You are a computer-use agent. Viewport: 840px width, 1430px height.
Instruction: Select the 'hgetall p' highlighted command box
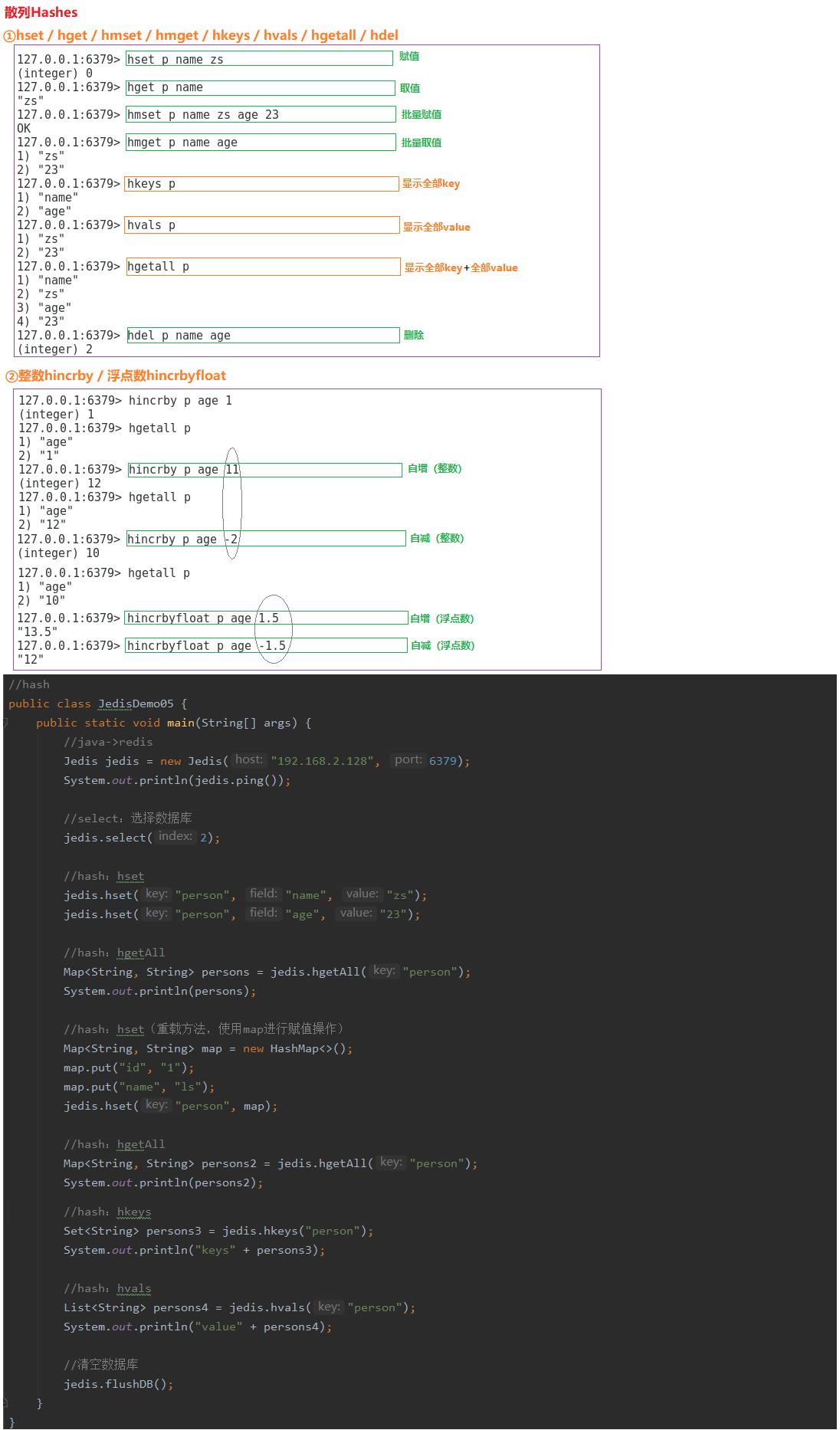tap(262, 267)
